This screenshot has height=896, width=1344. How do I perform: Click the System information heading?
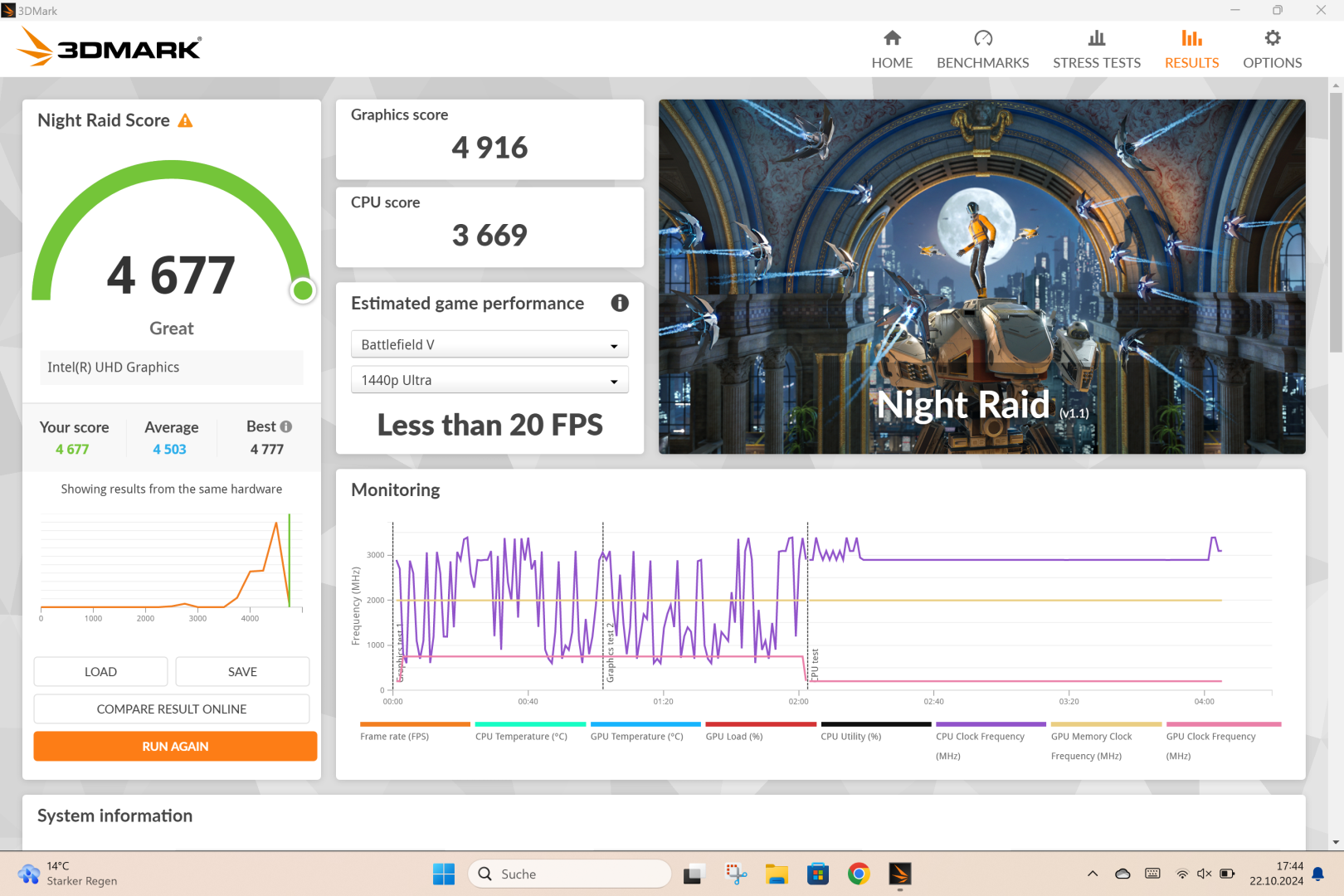click(114, 816)
